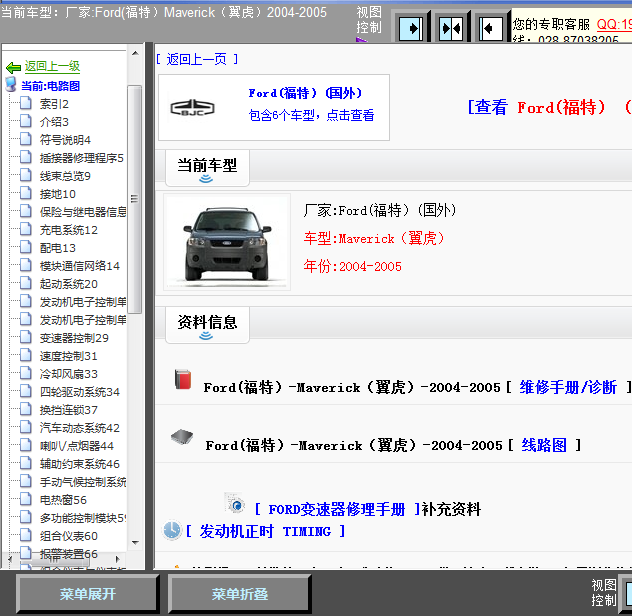The height and width of the screenshot is (616, 632).
Task: View 包含6个车型 list link
Action: (x=311, y=115)
